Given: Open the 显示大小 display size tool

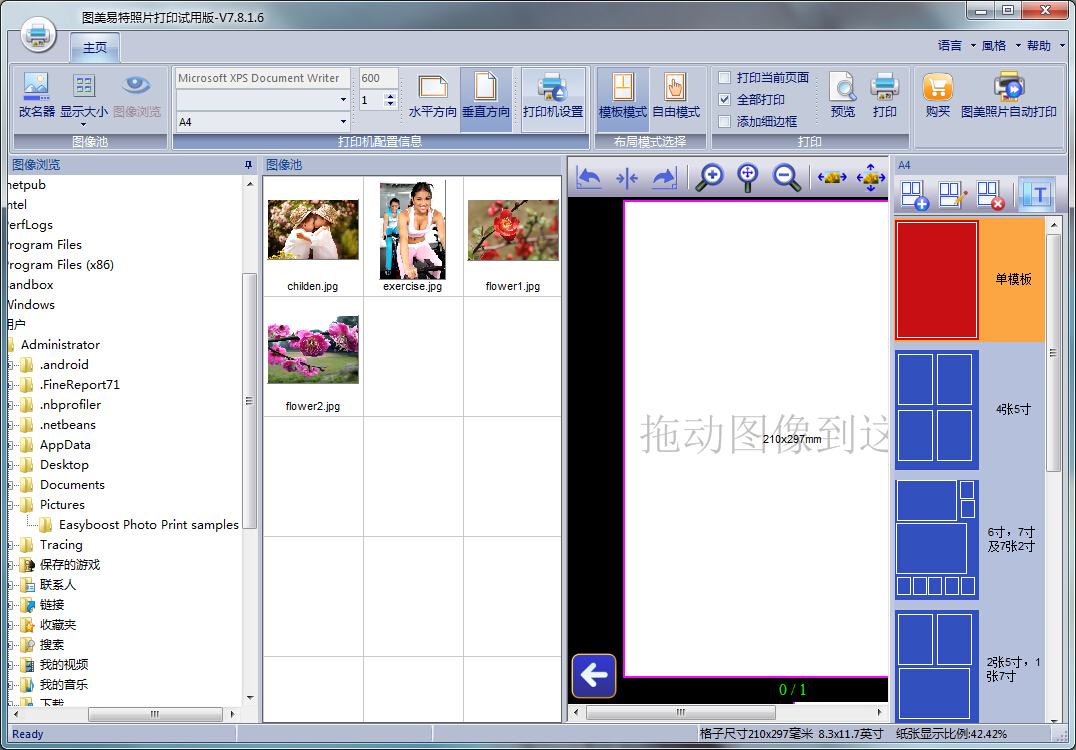Looking at the screenshot, I should click(84, 96).
